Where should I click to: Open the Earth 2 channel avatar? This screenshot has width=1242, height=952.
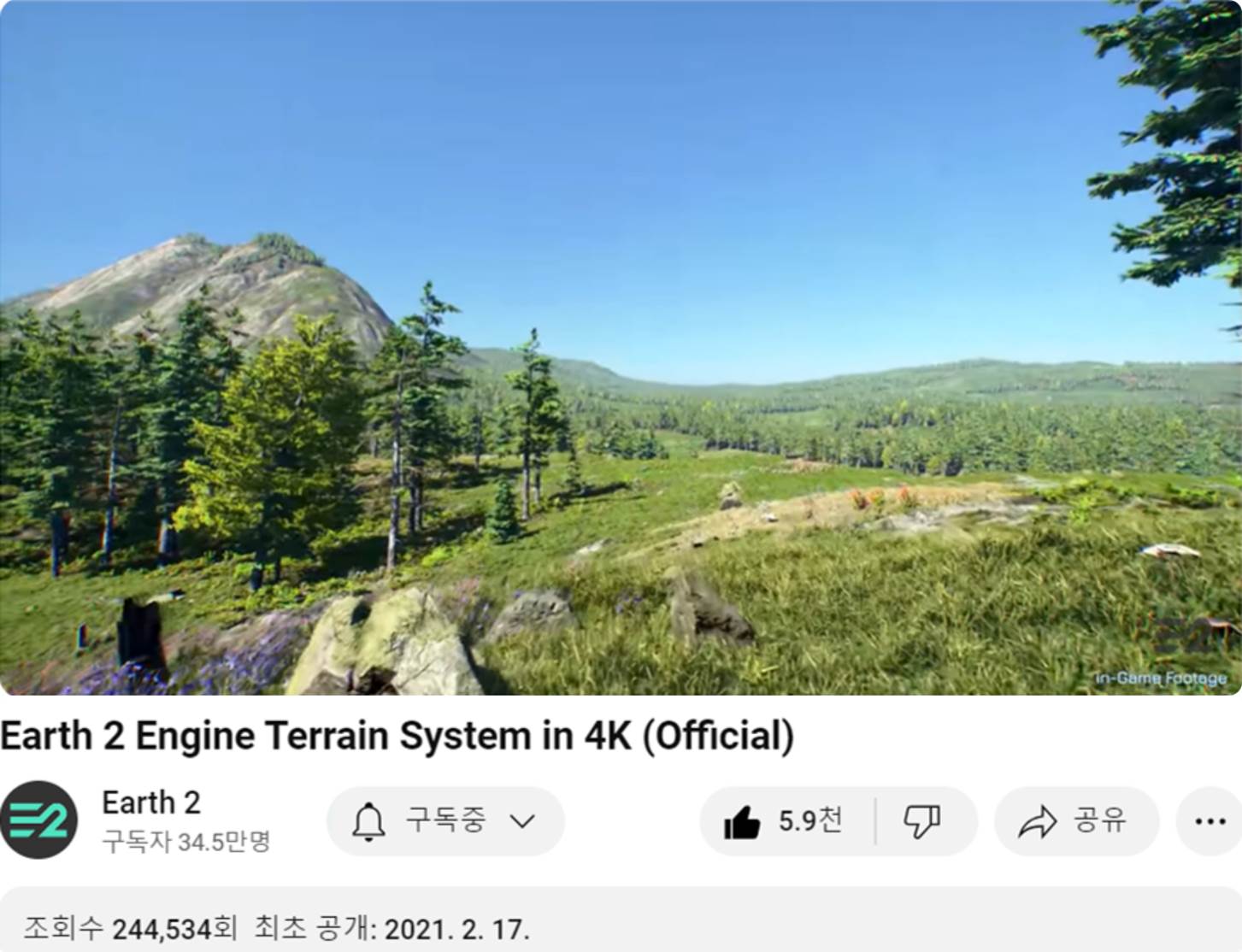pyautogui.click(x=38, y=820)
